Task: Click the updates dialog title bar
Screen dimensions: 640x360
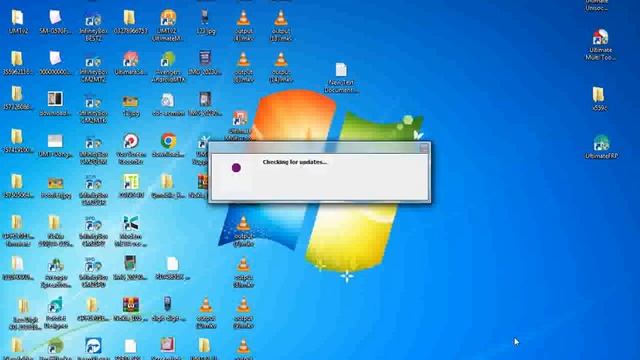Action: coord(319,148)
